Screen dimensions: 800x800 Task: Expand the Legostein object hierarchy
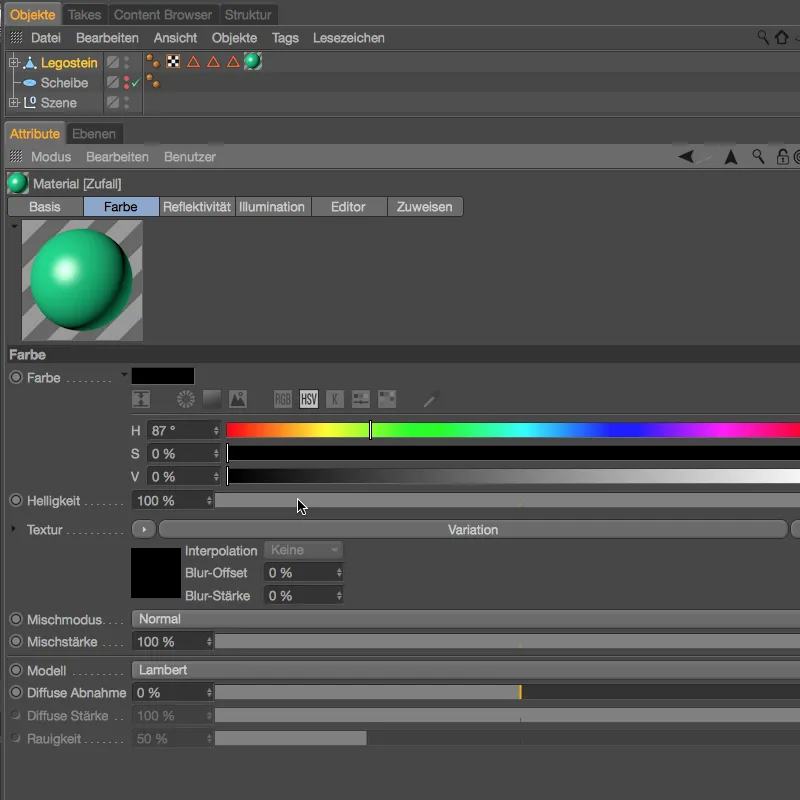point(14,62)
